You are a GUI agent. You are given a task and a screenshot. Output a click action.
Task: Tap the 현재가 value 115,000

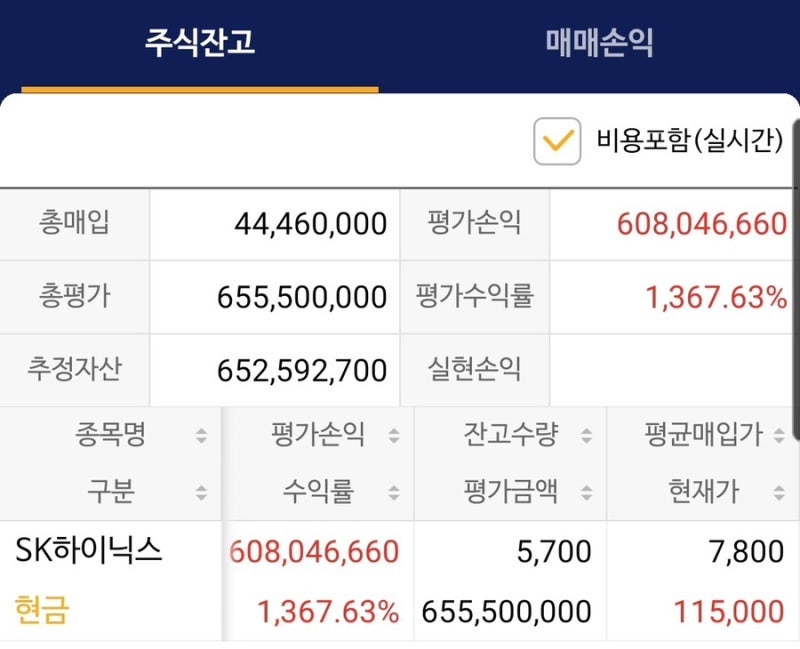click(x=729, y=611)
